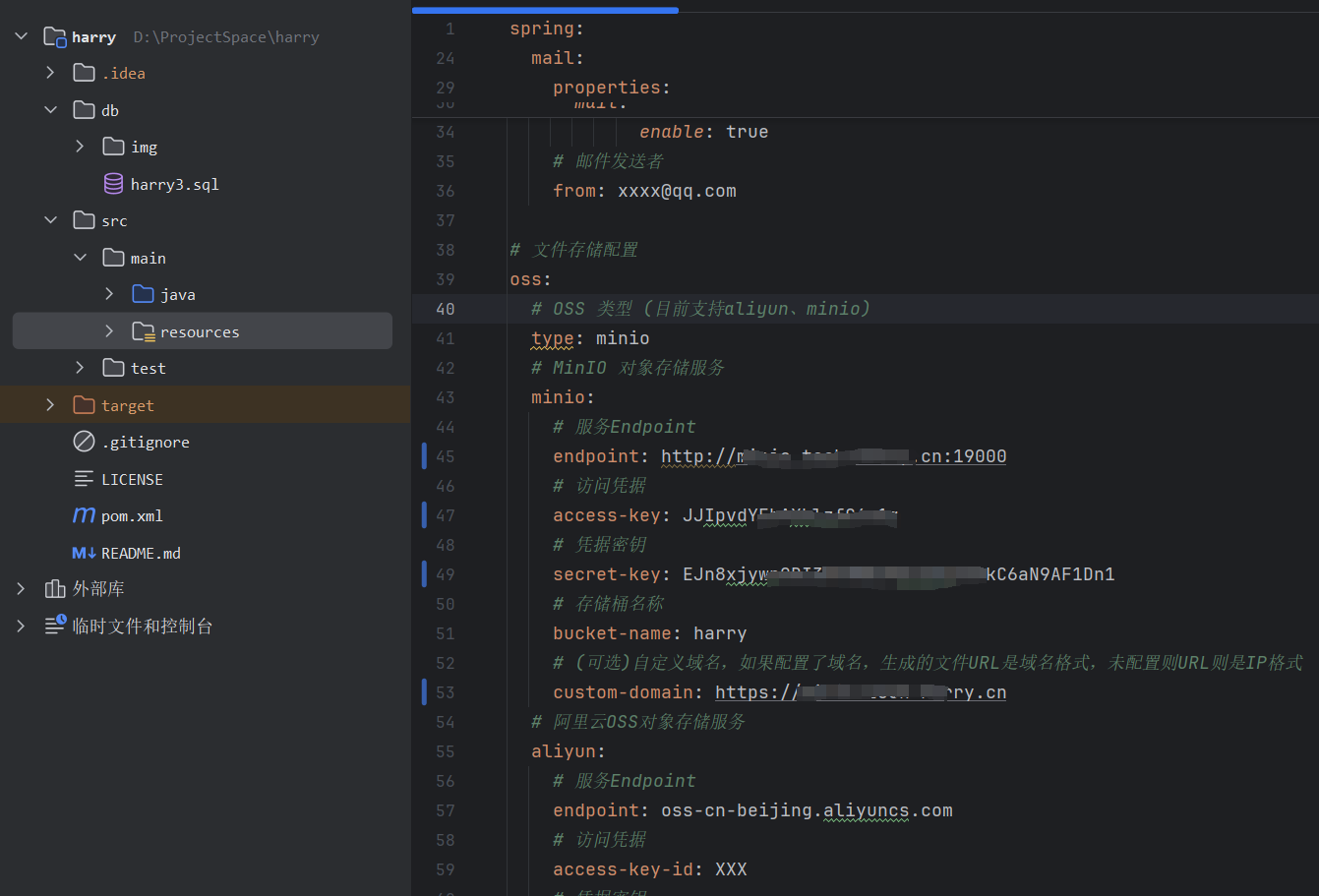This screenshot has width=1319, height=896.
Task: Expand the img folder chevron
Action: click(x=80, y=147)
